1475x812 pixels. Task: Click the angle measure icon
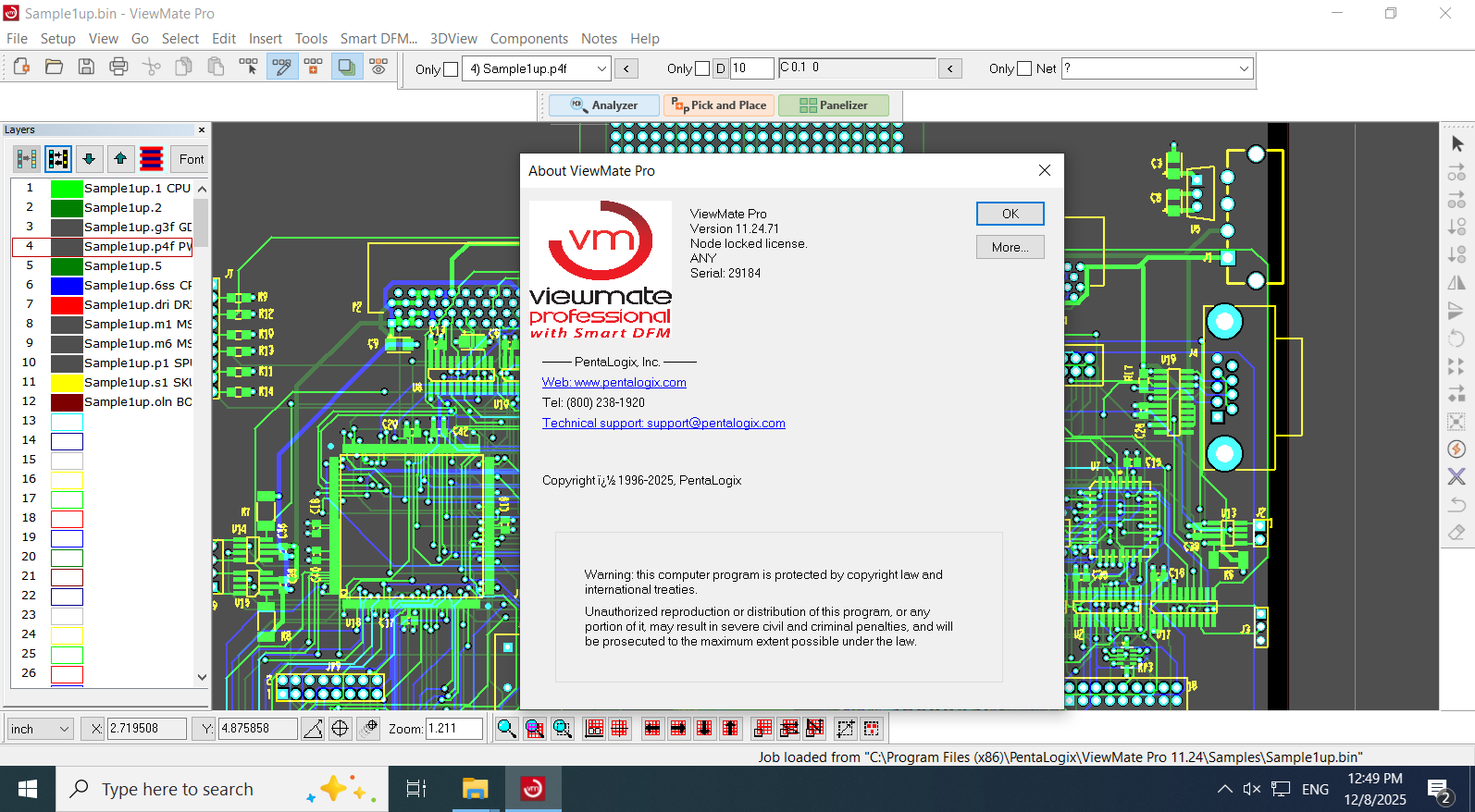[x=313, y=729]
